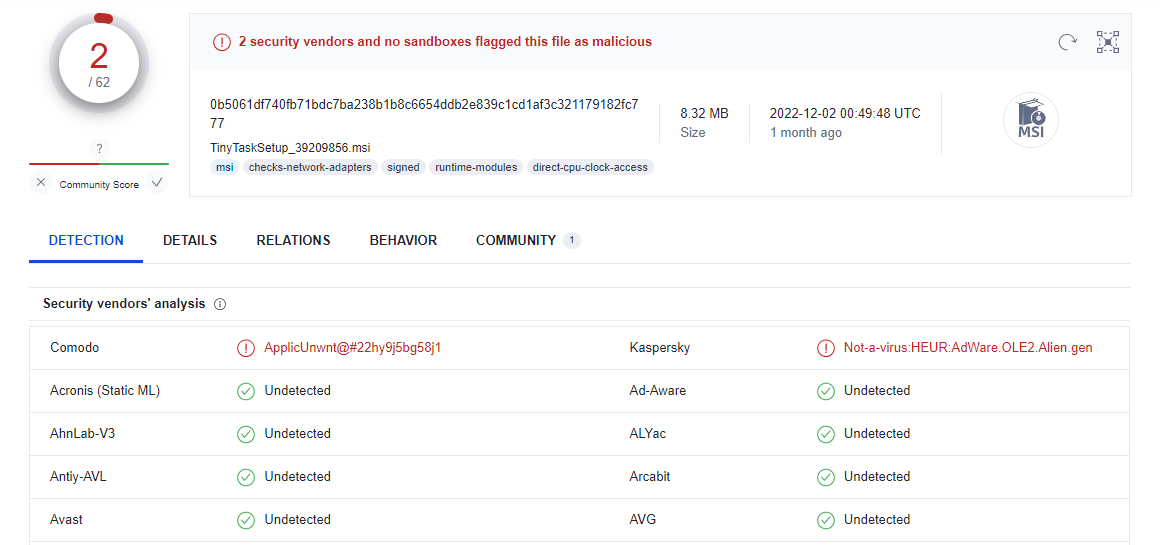
Task: Select the checks-network-adapters tag
Action: (x=310, y=167)
